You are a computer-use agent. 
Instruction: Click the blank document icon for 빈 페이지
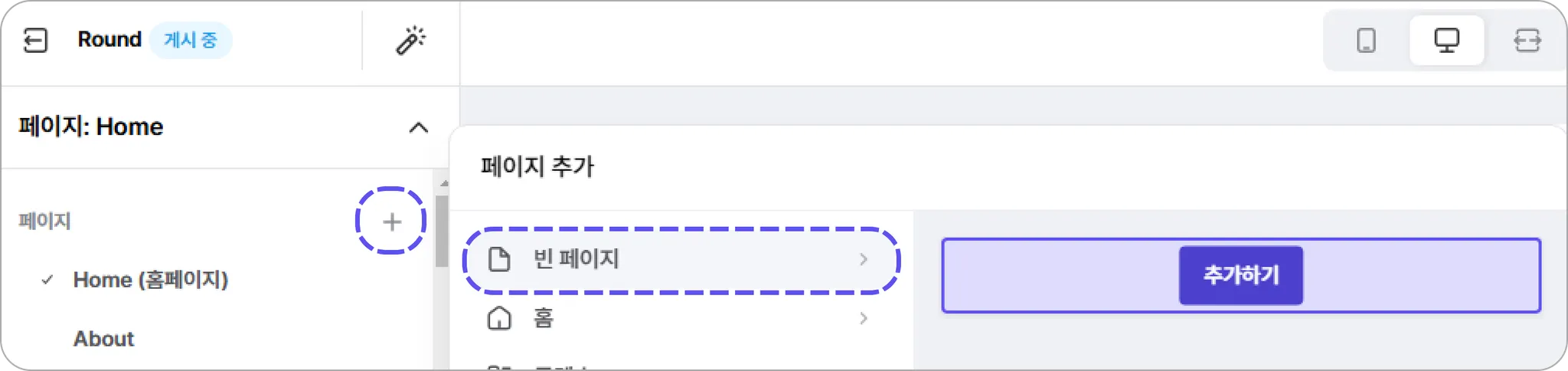pos(499,260)
